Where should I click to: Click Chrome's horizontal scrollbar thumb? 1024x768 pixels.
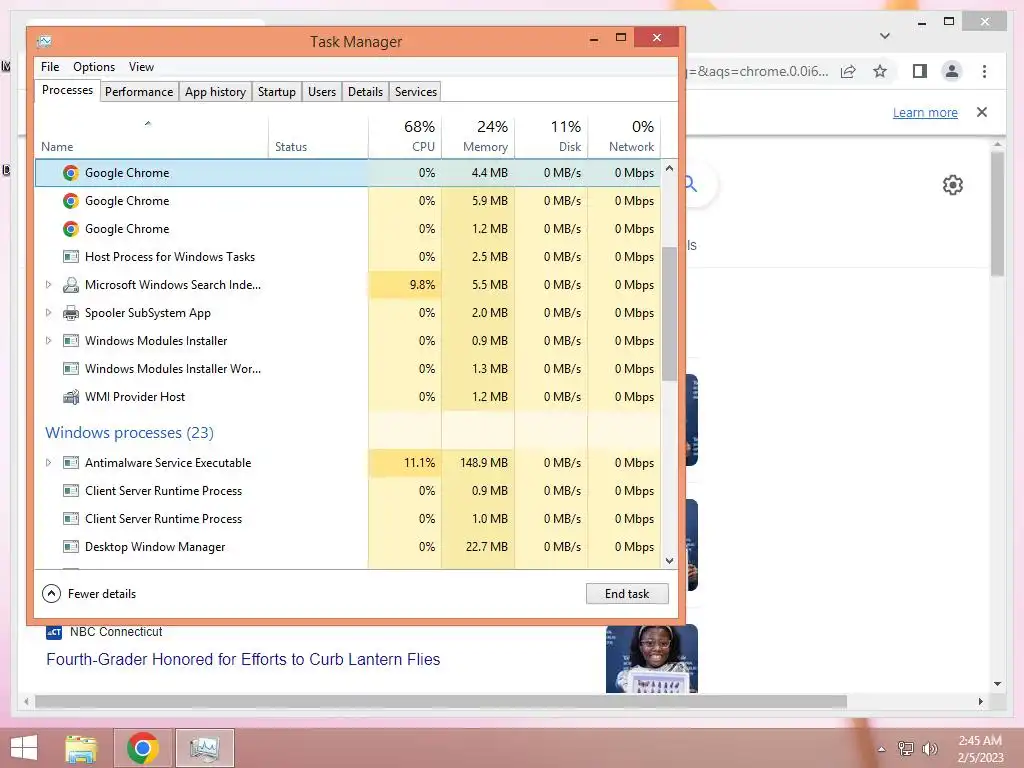coord(441,701)
